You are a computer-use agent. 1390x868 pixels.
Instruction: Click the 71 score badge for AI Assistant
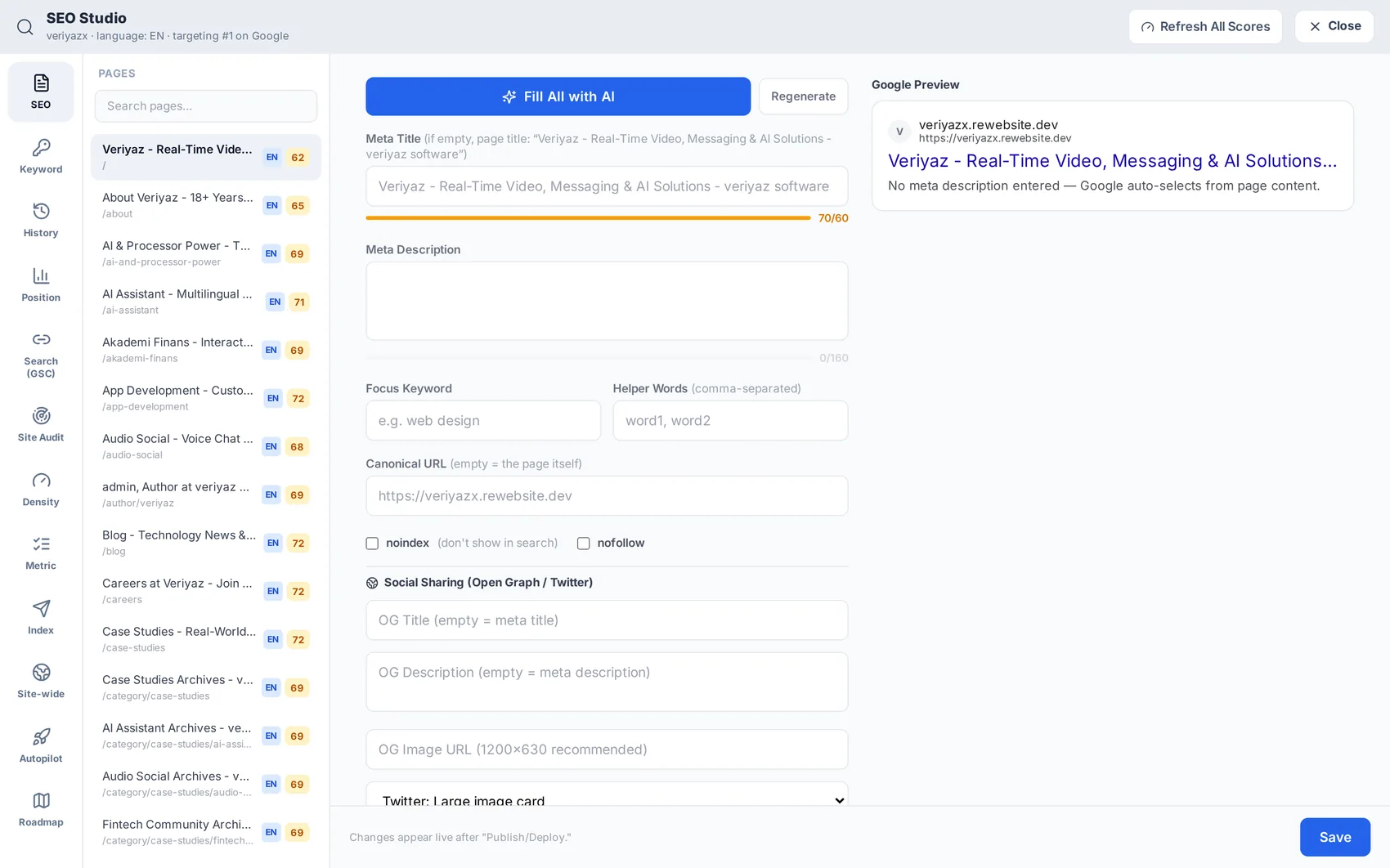299,302
